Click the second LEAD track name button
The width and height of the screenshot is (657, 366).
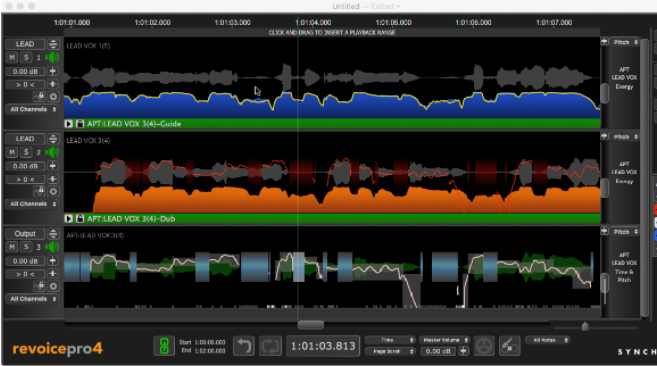(25, 139)
